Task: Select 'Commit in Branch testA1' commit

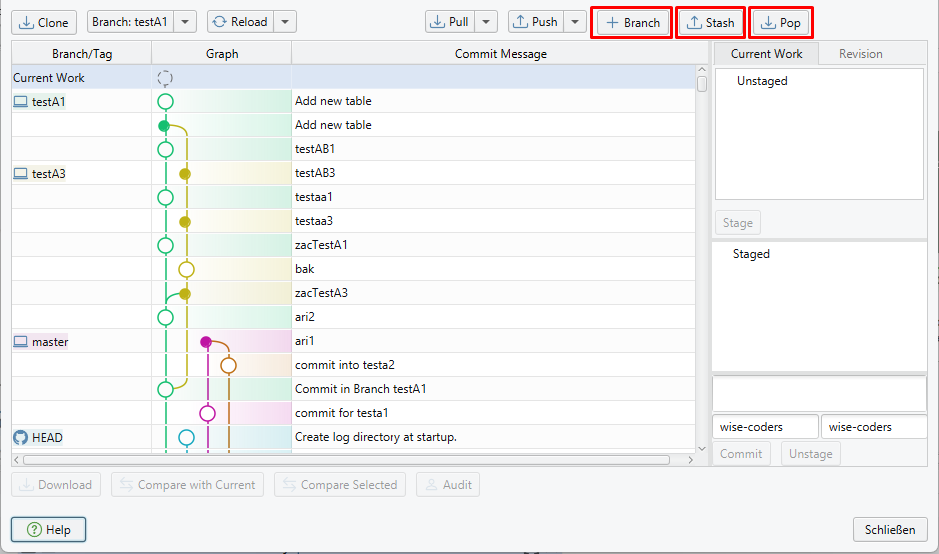Action: 361,389
